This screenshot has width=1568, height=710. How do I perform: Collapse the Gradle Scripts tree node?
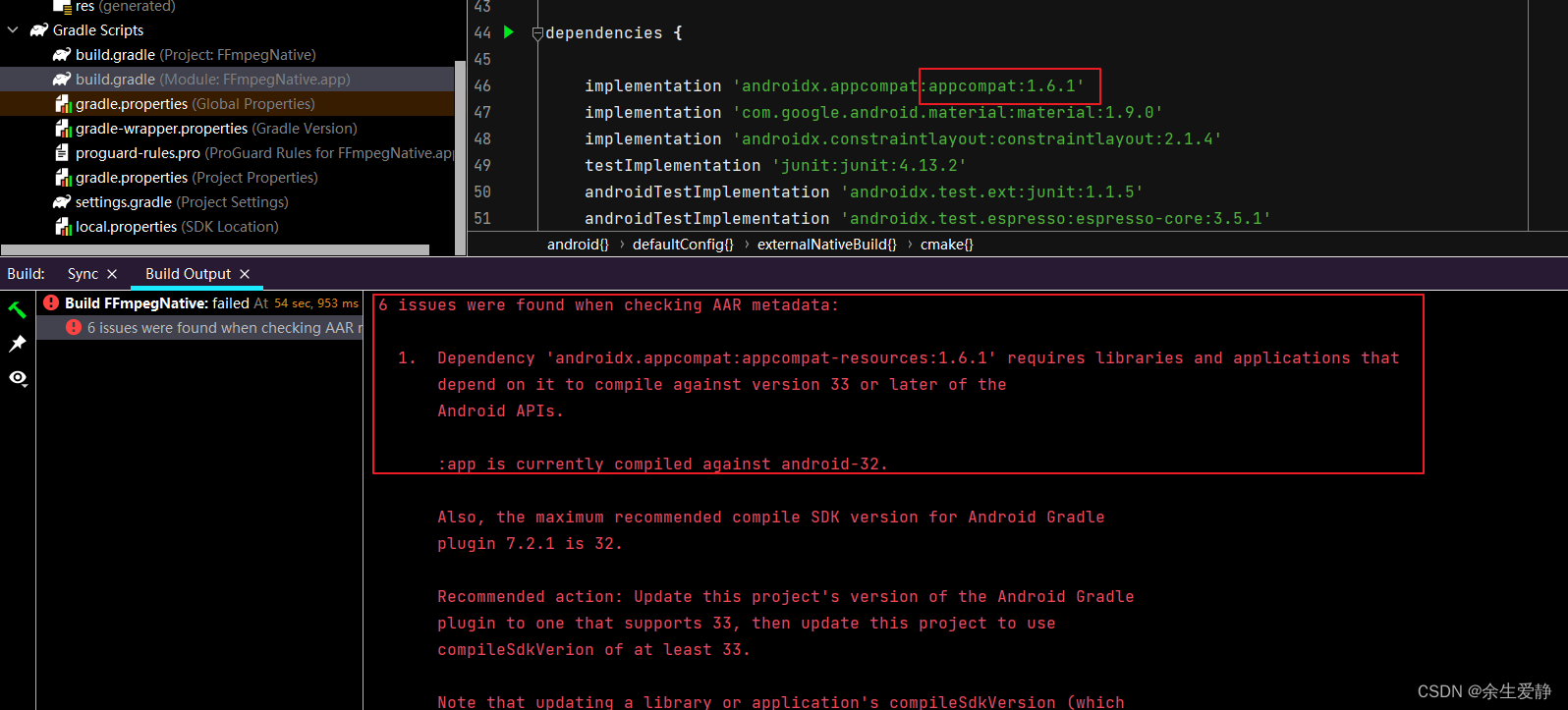13,30
